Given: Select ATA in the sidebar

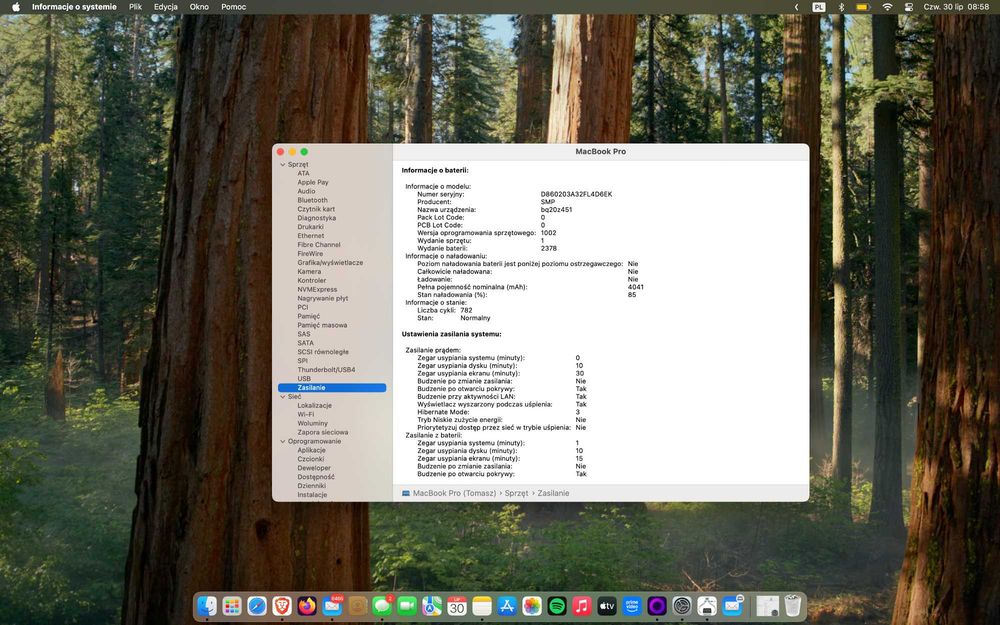Looking at the screenshot, I should coord(303,173).
